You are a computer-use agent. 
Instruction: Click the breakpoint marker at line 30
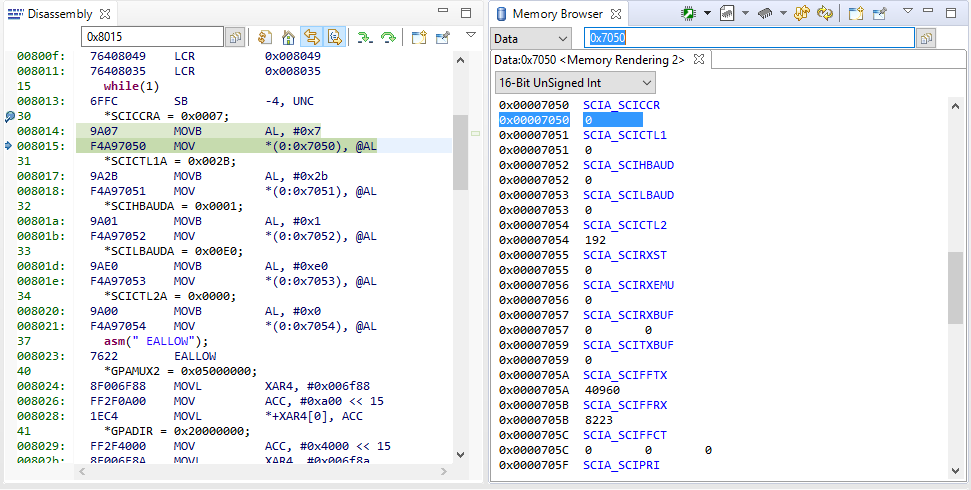tap(9, 116)
